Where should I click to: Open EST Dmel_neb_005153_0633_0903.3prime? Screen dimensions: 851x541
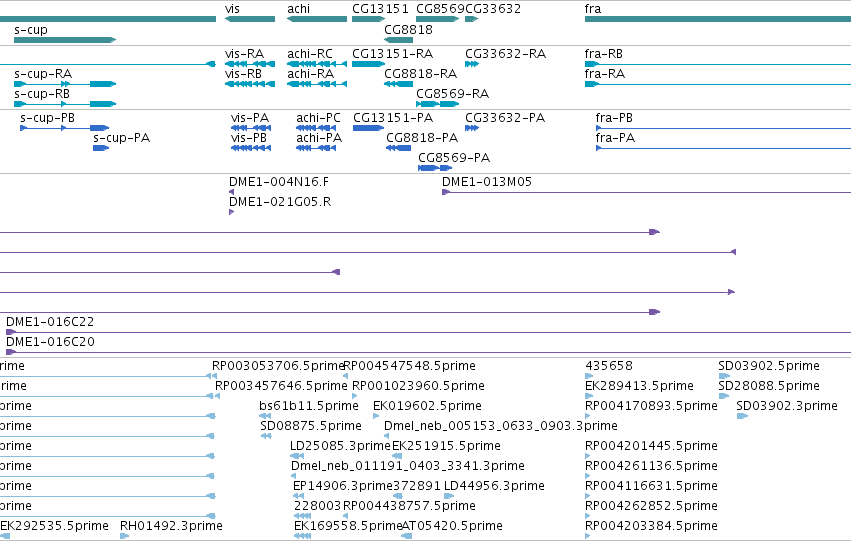[x=501, y=426]
